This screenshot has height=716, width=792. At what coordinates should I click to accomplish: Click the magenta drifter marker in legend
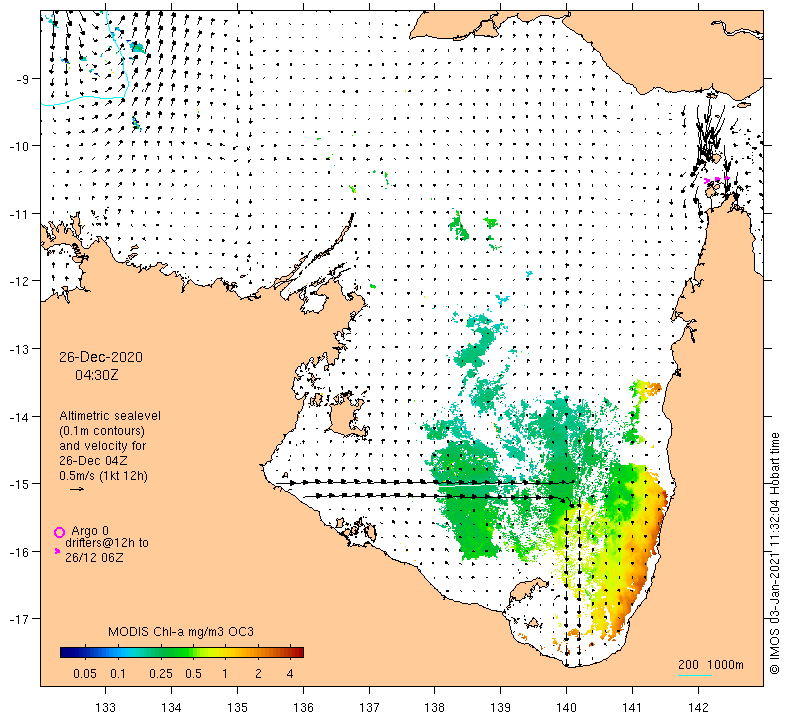pos(57,551)
